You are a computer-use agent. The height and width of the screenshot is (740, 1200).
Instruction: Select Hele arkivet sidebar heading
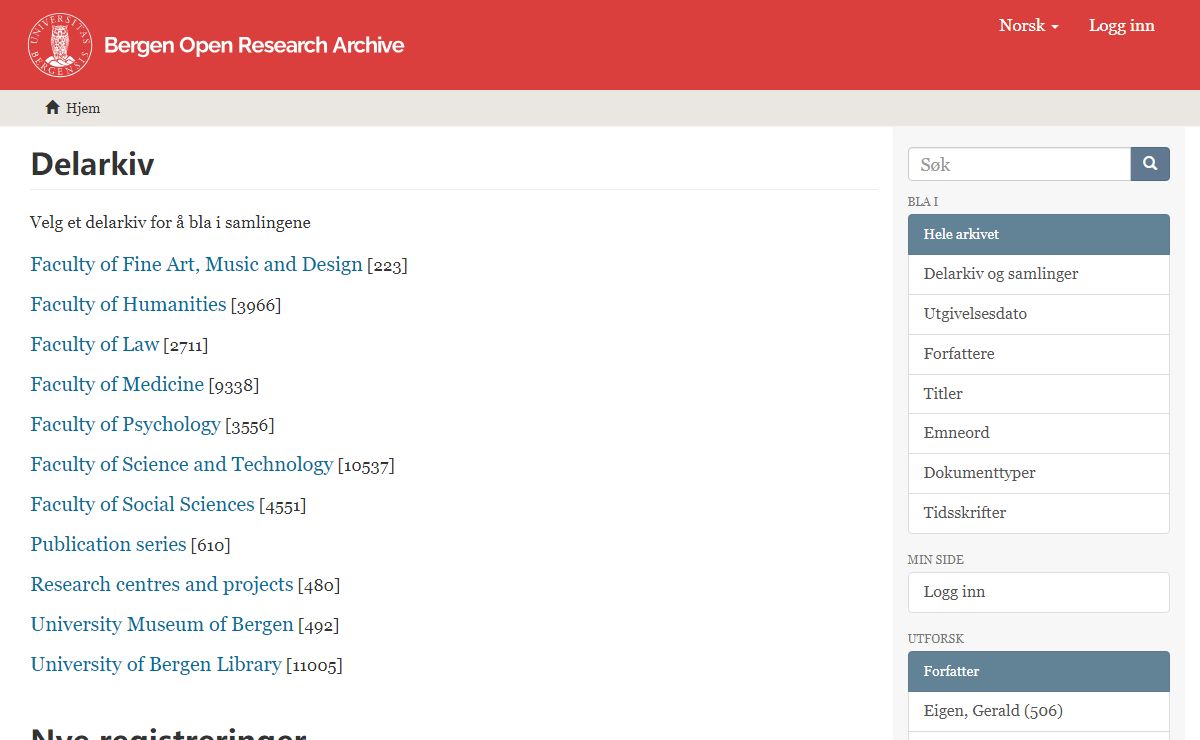1039,234
